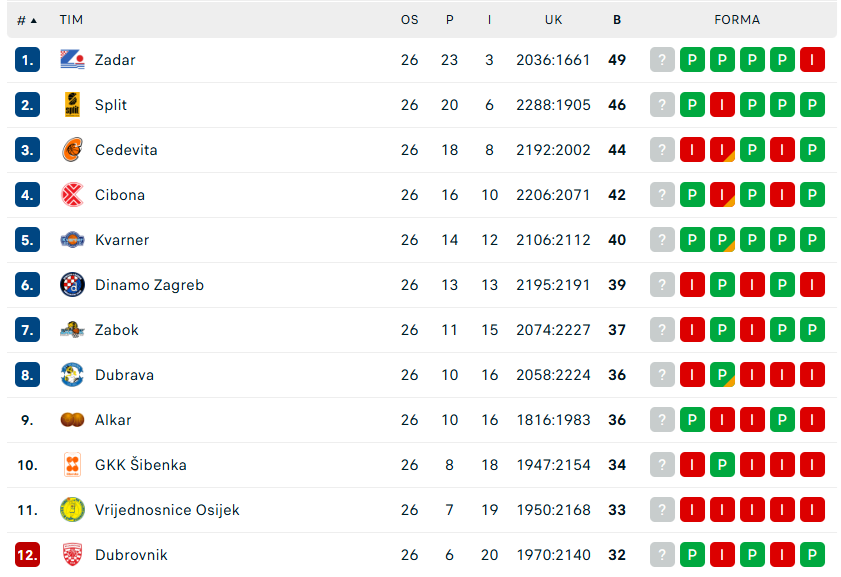The height and width of the screenshot is (577, 841).
Task: Sort the table by rank column #
Action: click(27, 20)
